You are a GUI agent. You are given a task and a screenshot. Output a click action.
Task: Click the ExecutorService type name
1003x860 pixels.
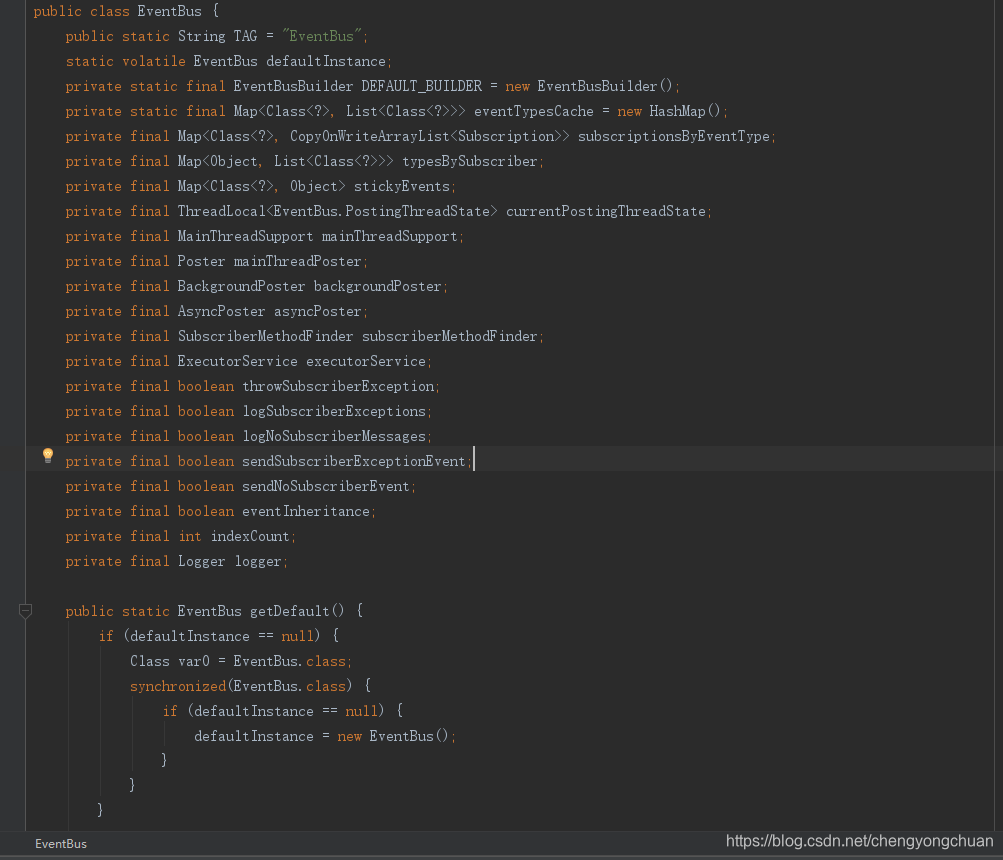(237, 360)
